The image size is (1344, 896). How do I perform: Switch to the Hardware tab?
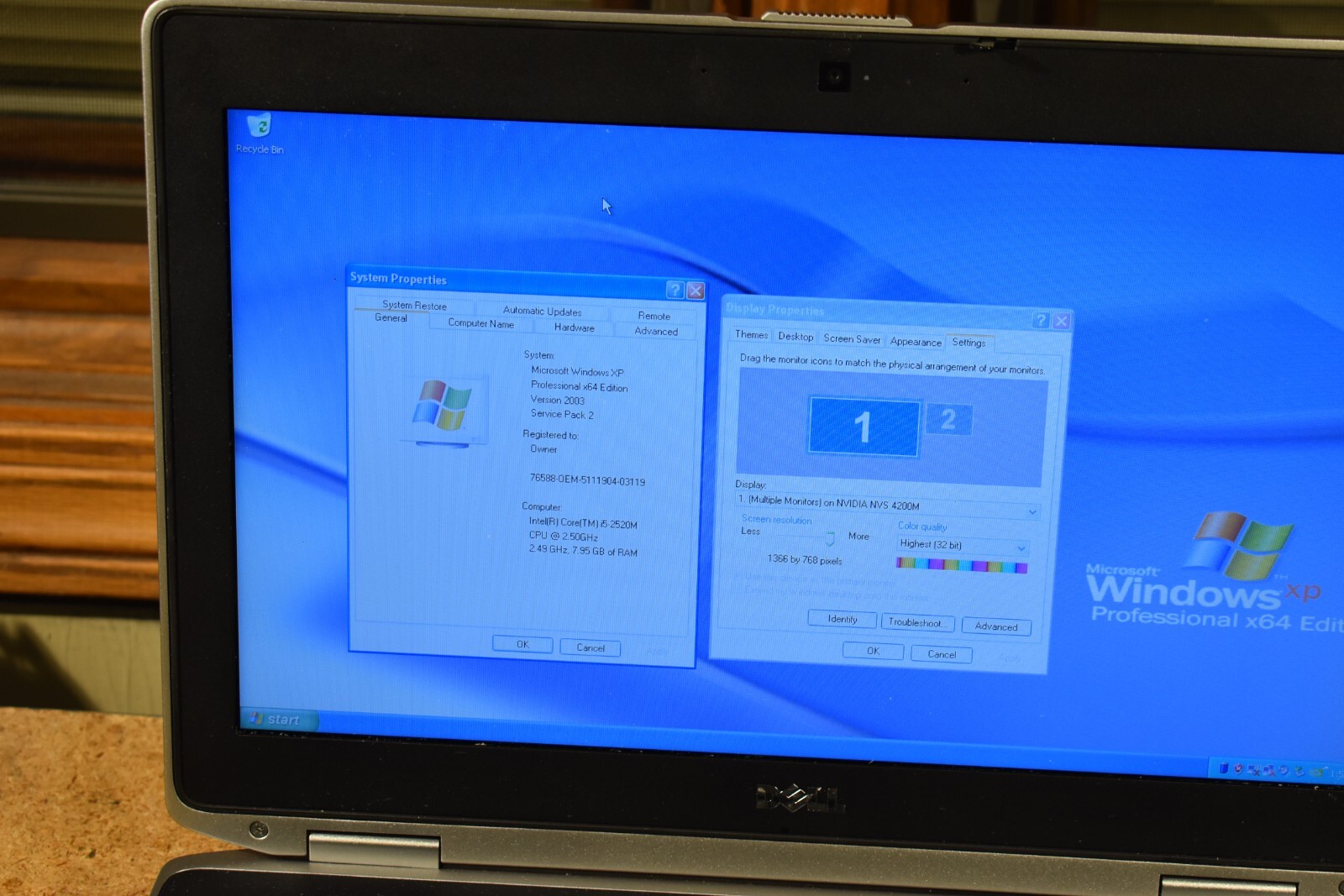575,327
